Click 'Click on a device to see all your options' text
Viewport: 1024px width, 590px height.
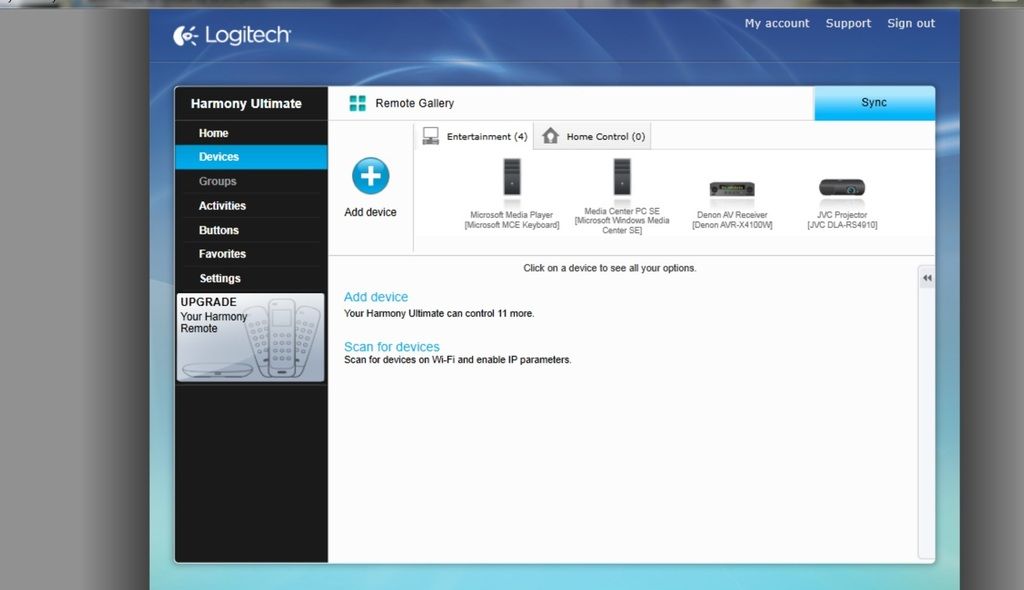click(610, 268)
